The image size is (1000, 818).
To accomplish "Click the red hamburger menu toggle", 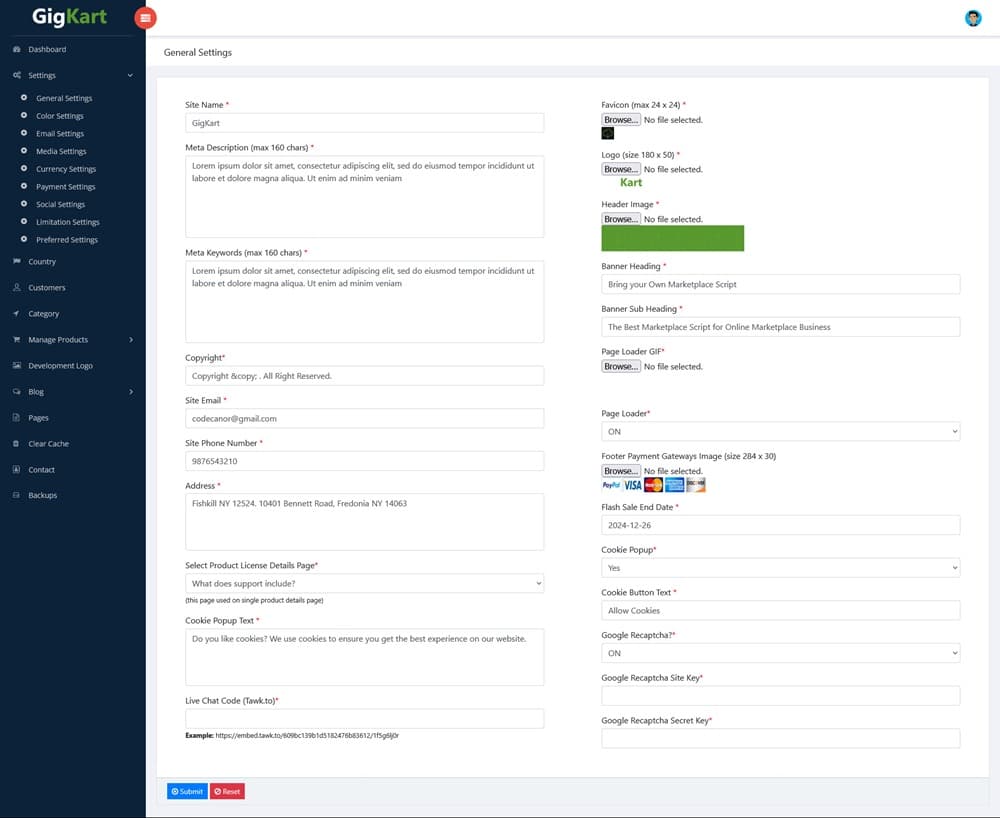I will (x=146, y=17).
